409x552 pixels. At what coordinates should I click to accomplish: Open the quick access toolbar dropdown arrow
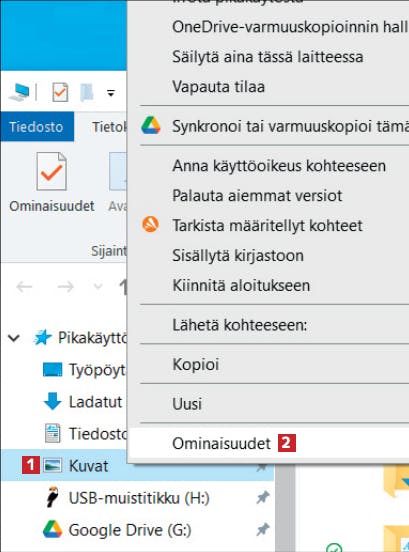111,93
